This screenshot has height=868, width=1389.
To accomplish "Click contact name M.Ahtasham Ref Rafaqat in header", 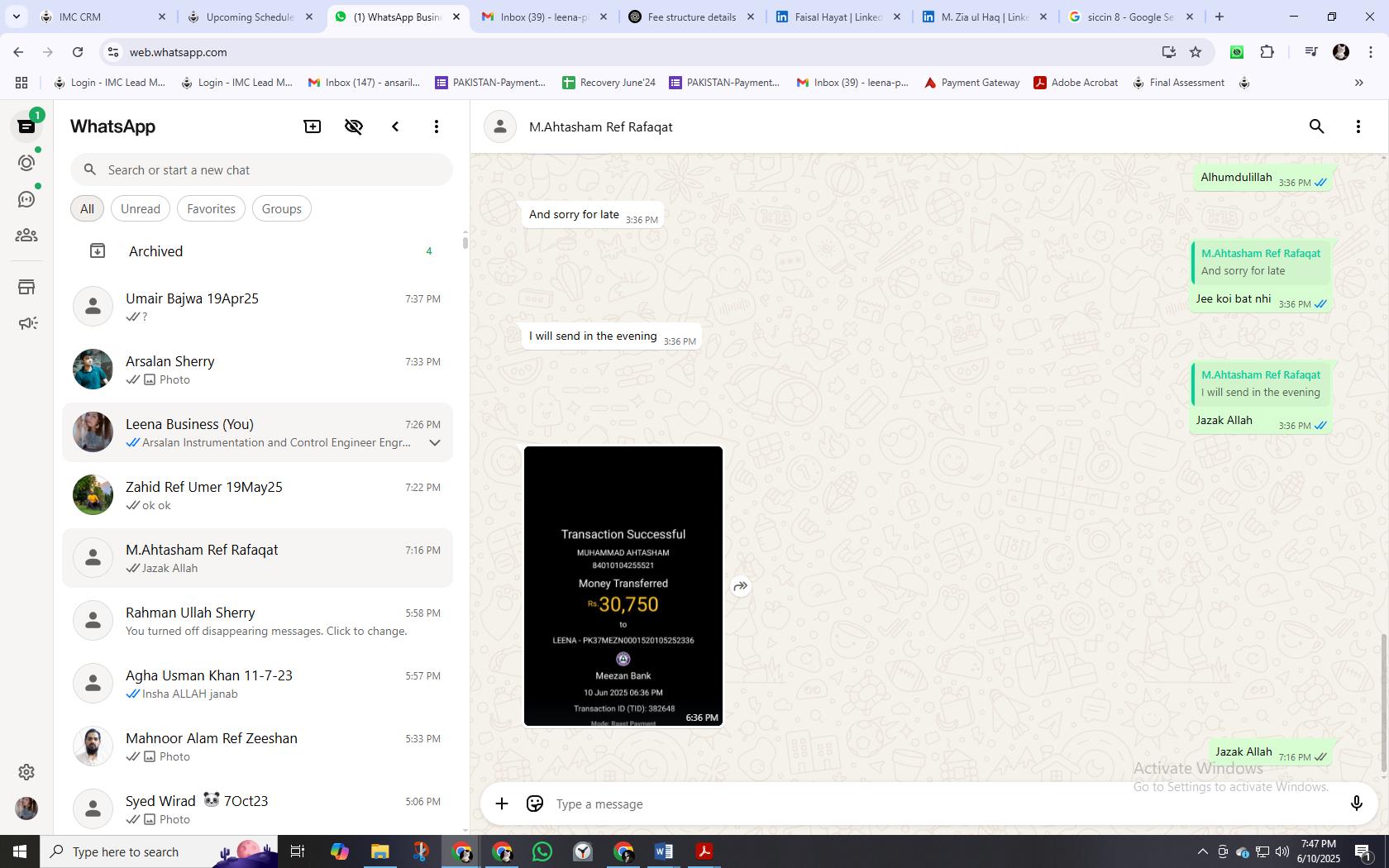I will pos(601,126).
